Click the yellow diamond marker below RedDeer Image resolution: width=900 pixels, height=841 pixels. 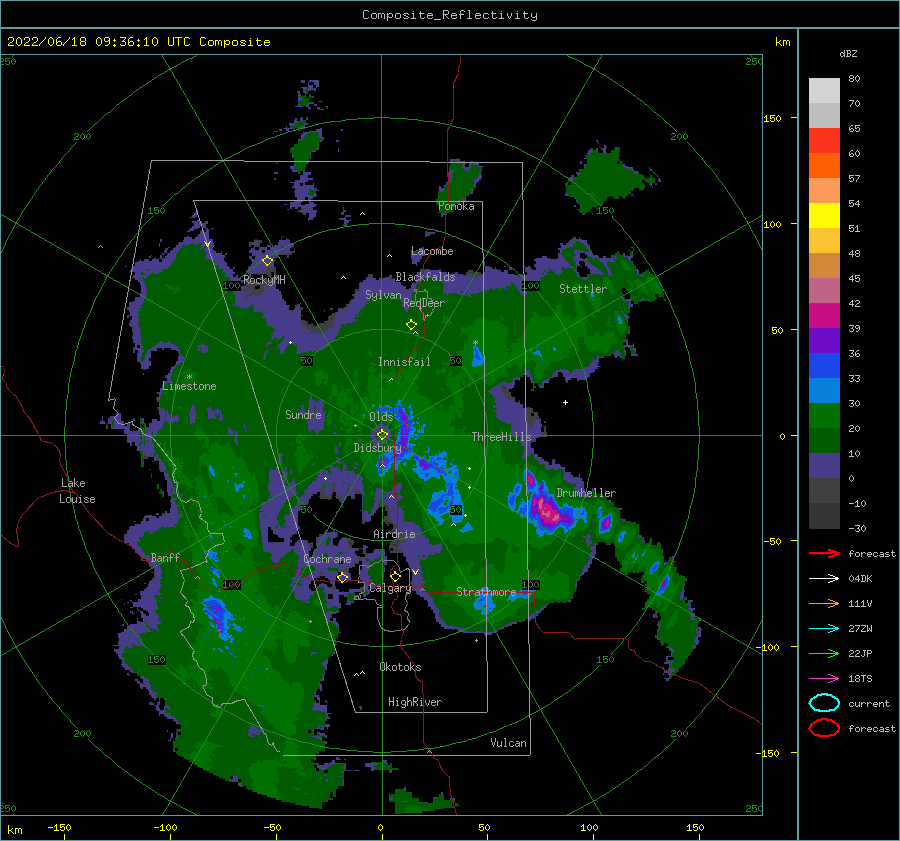pyautogui.click(x=412, y=325)
